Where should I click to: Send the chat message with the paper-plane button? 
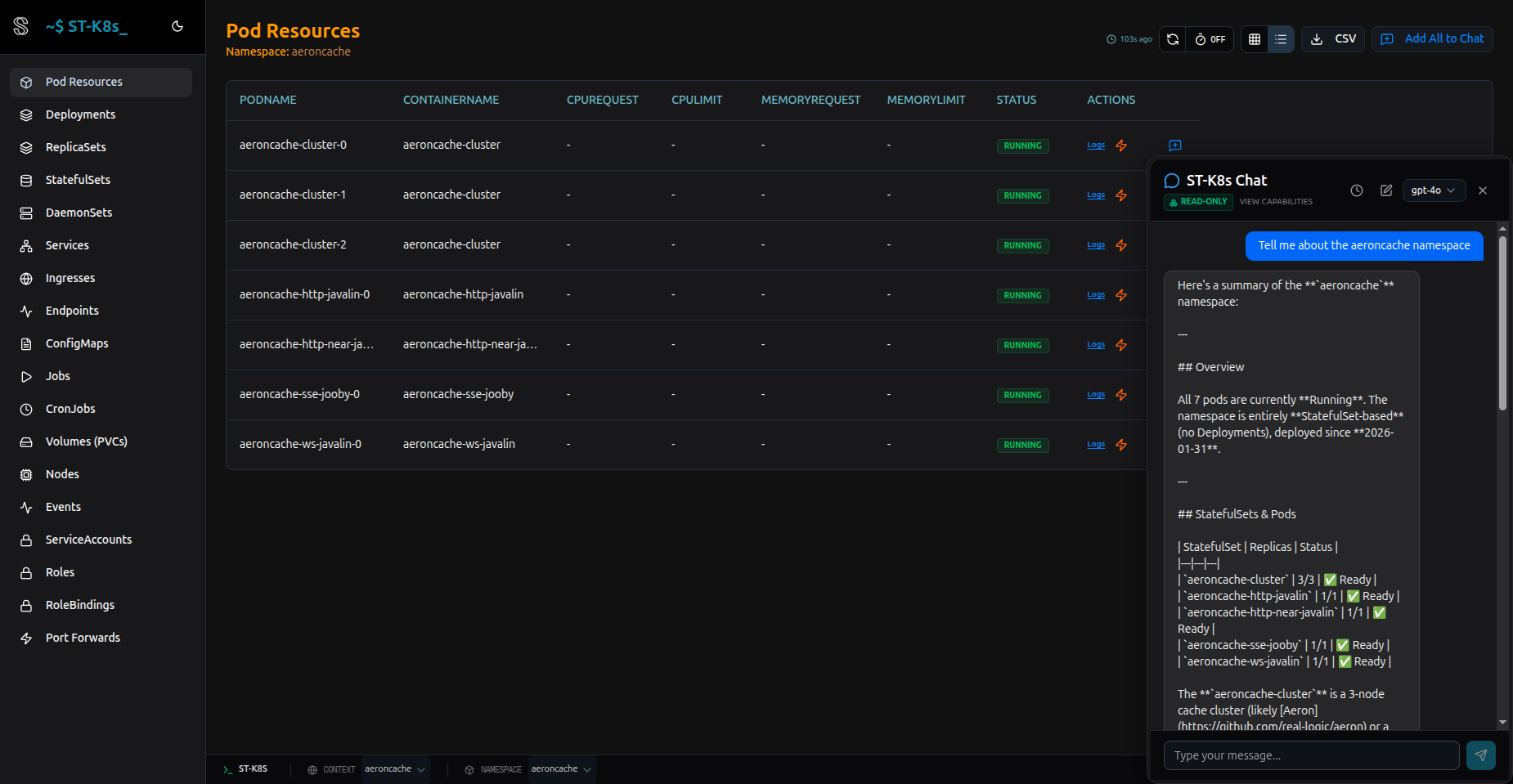pyautogui.click(x=1481, y=755)
